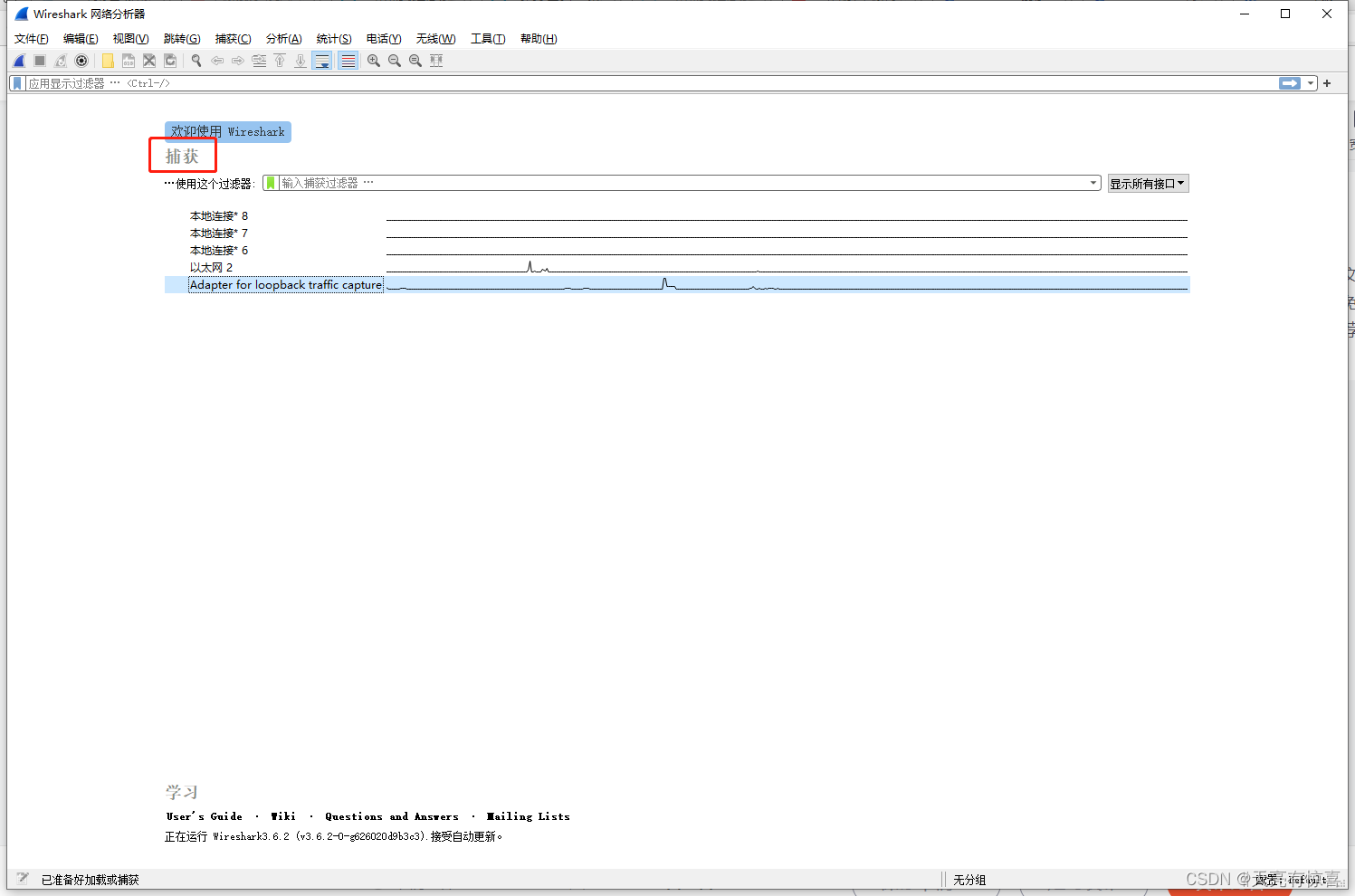The height and width of the screenshot is (896, 1355).
Task: Open capture options gear icon
Action: point(81,61)
